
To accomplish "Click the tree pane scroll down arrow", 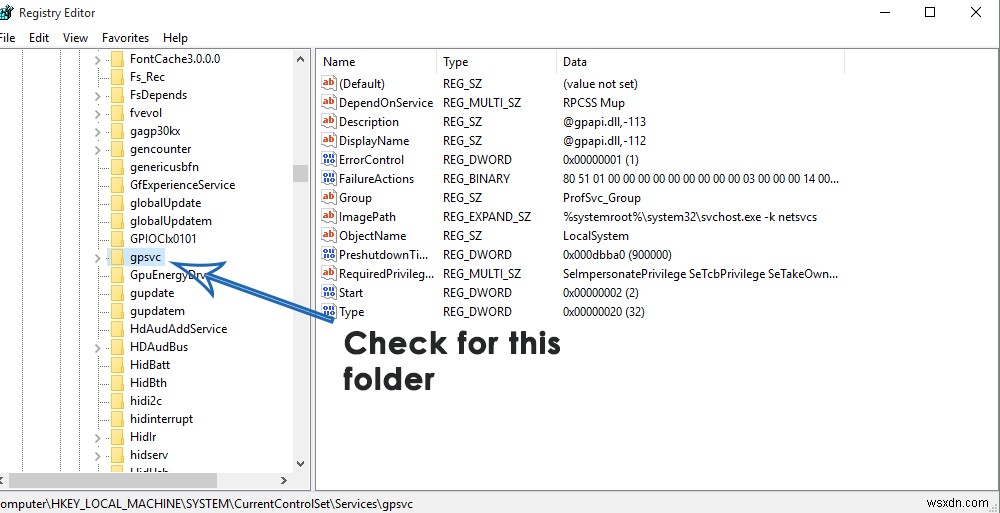I will pyautogui.click(x=300, y=464).
